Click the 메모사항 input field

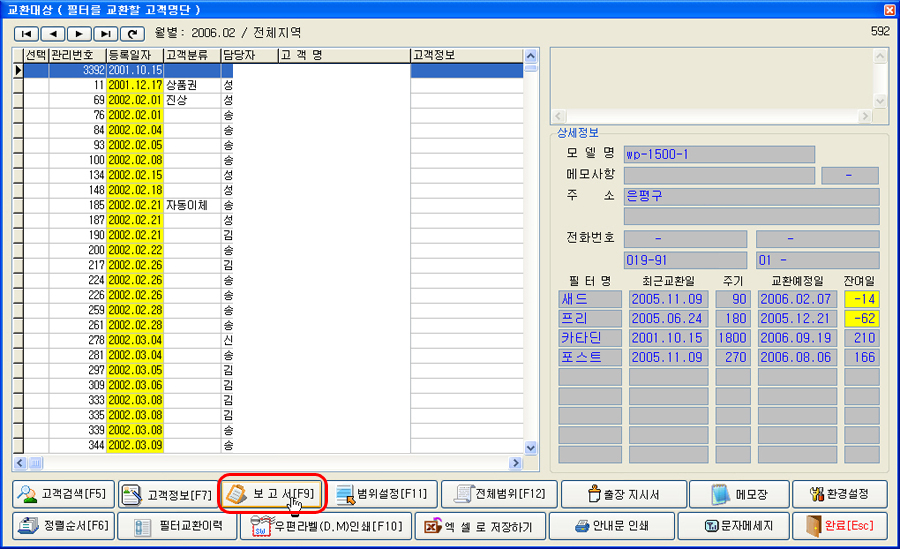719,175
